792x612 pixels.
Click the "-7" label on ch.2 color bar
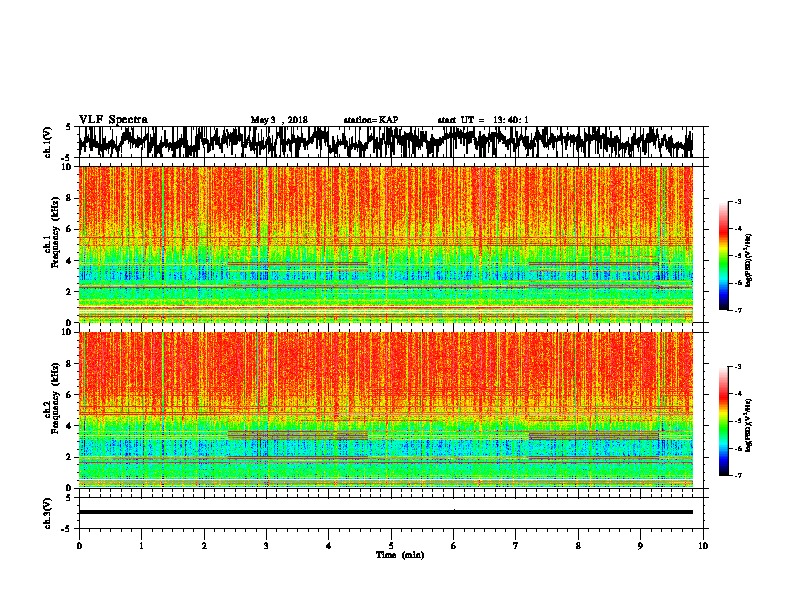(737, 476)
